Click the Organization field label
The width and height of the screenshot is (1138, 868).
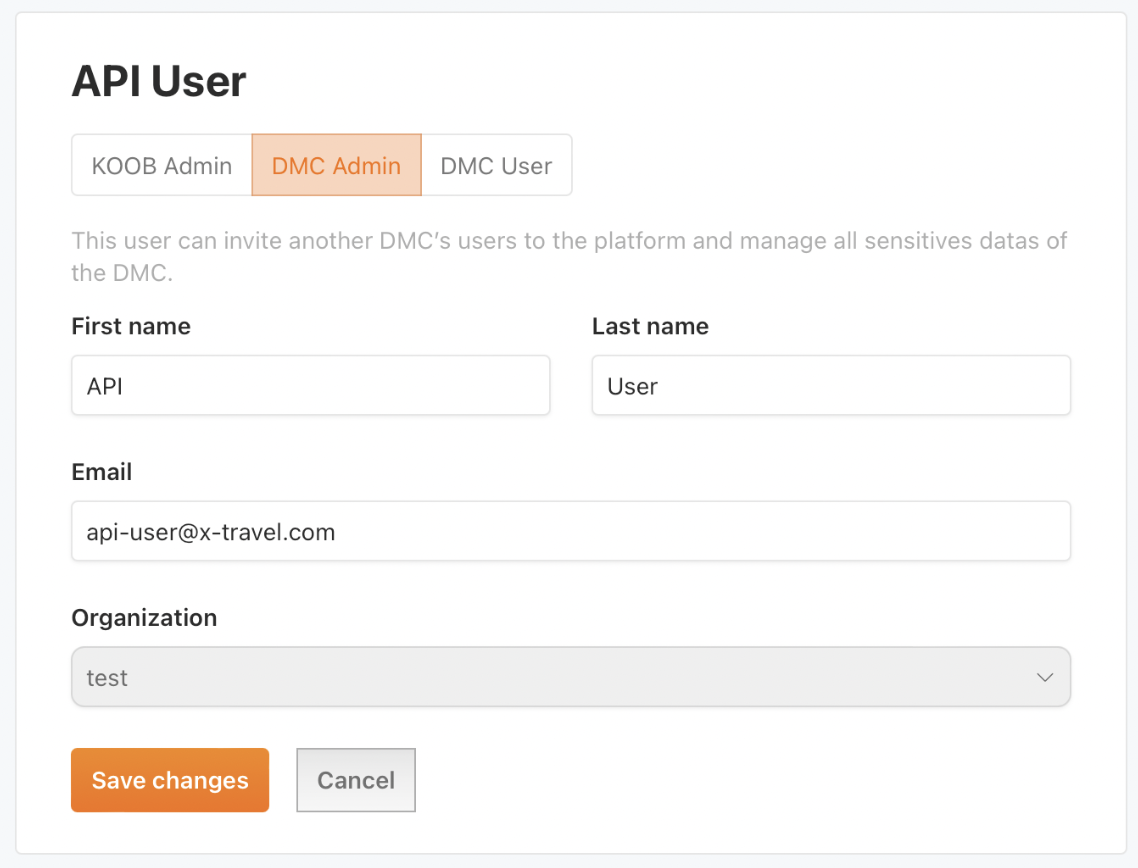click(x=144, y=618)
